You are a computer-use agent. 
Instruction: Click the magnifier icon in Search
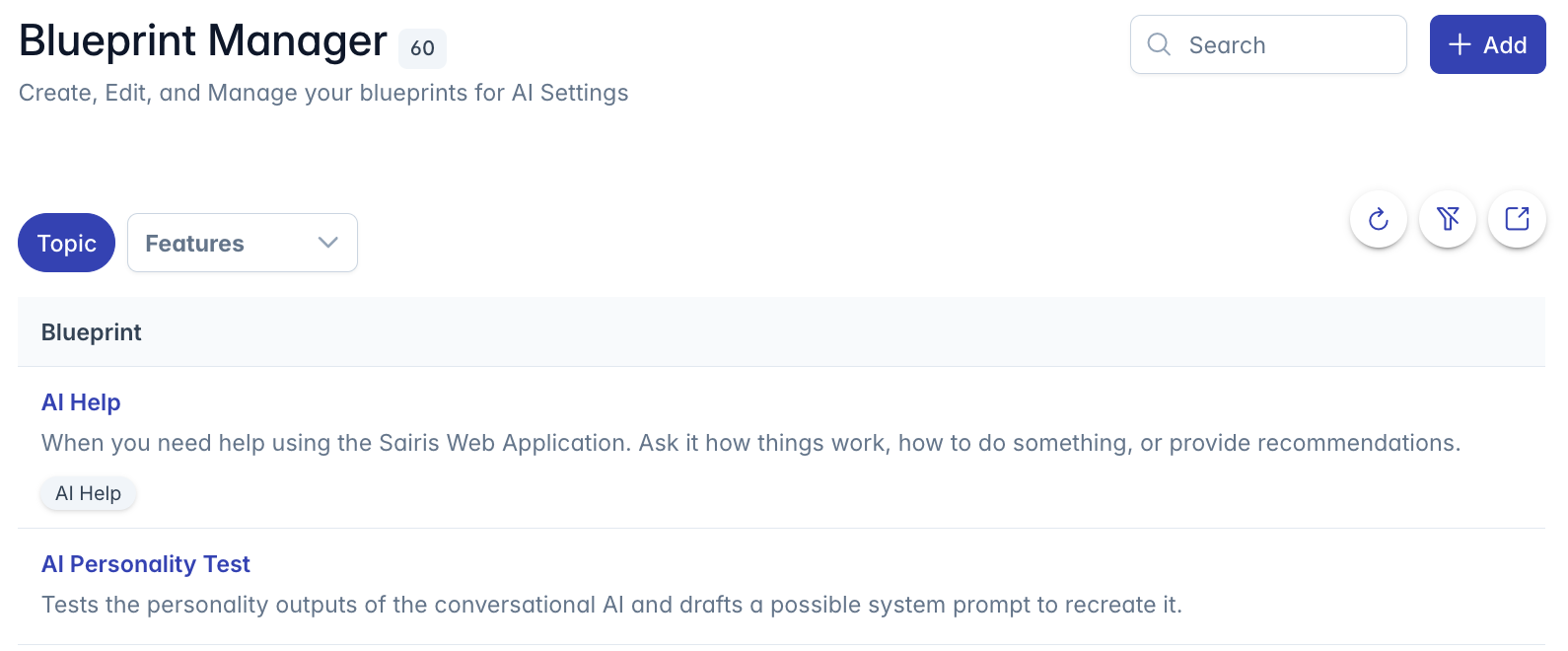(x=1160, y=44)
